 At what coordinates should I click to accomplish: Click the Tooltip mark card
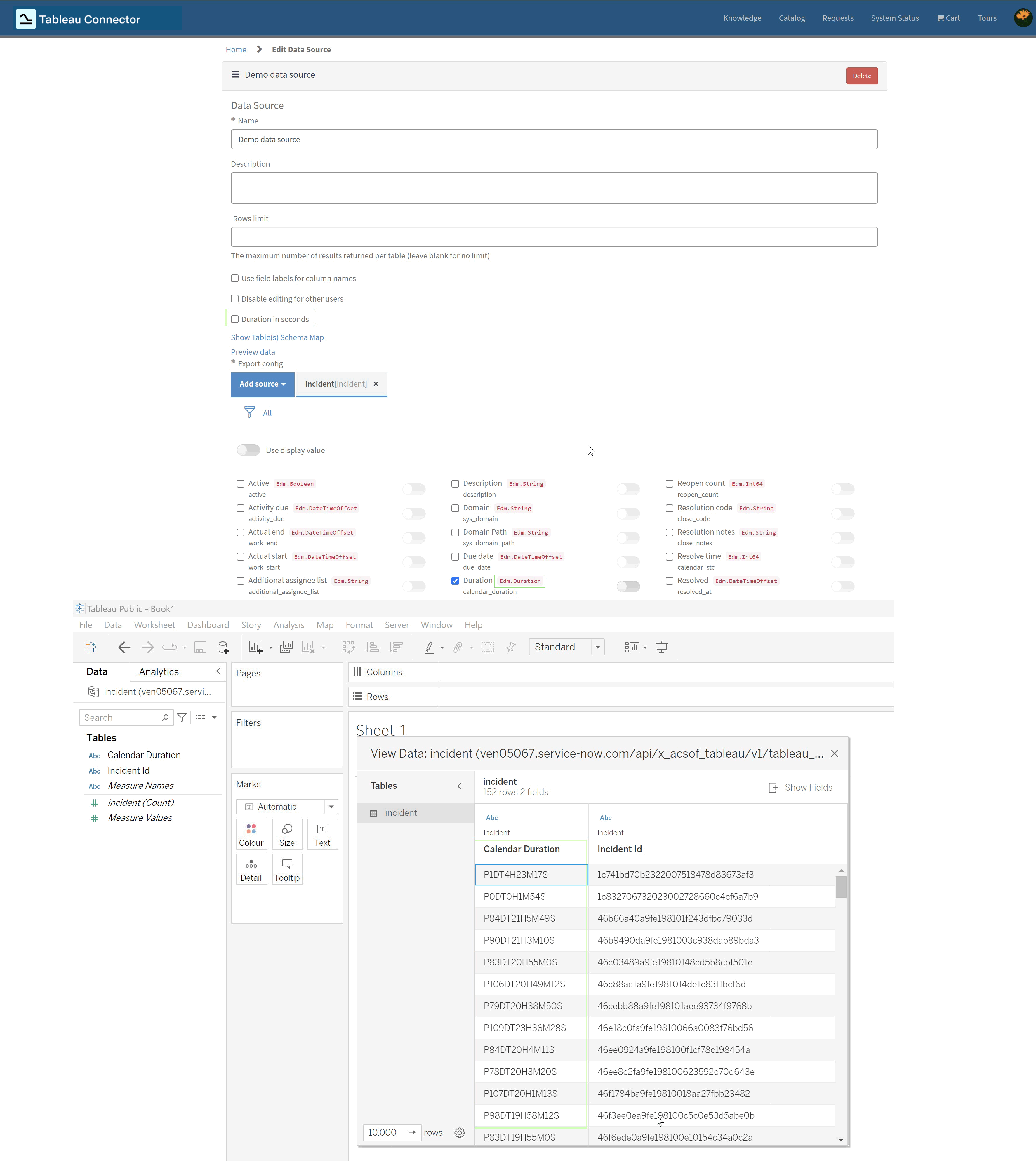click(287, 869)
